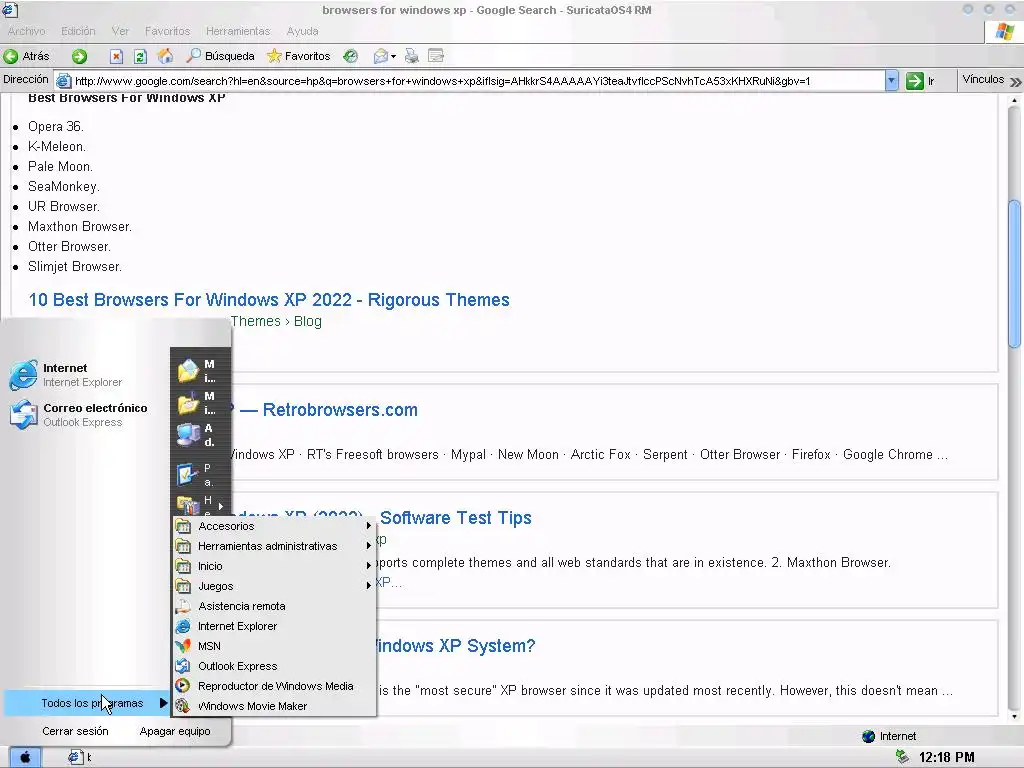Open the Archivo menu
The width and height of the screenshot is (1024, 768).
[x=27, y=31]
